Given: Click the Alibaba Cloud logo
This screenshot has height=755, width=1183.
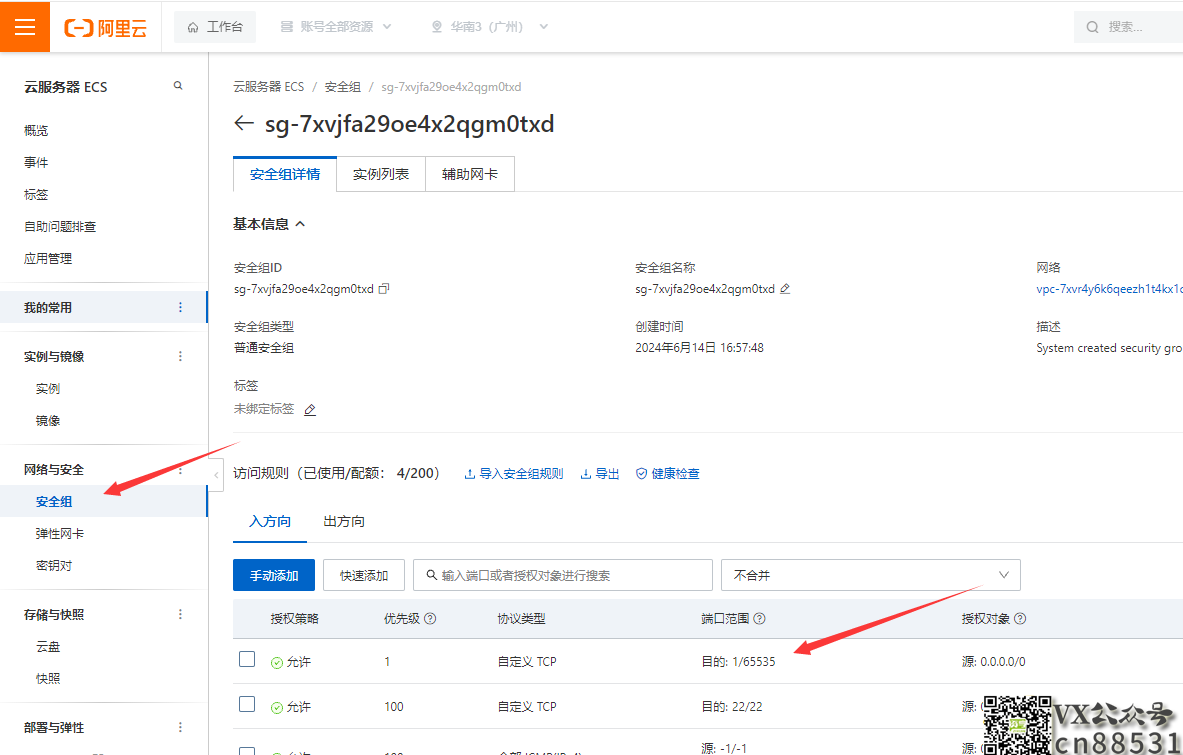Looking at the screenshot, I should pyautogui.click(x=106, y=28).
